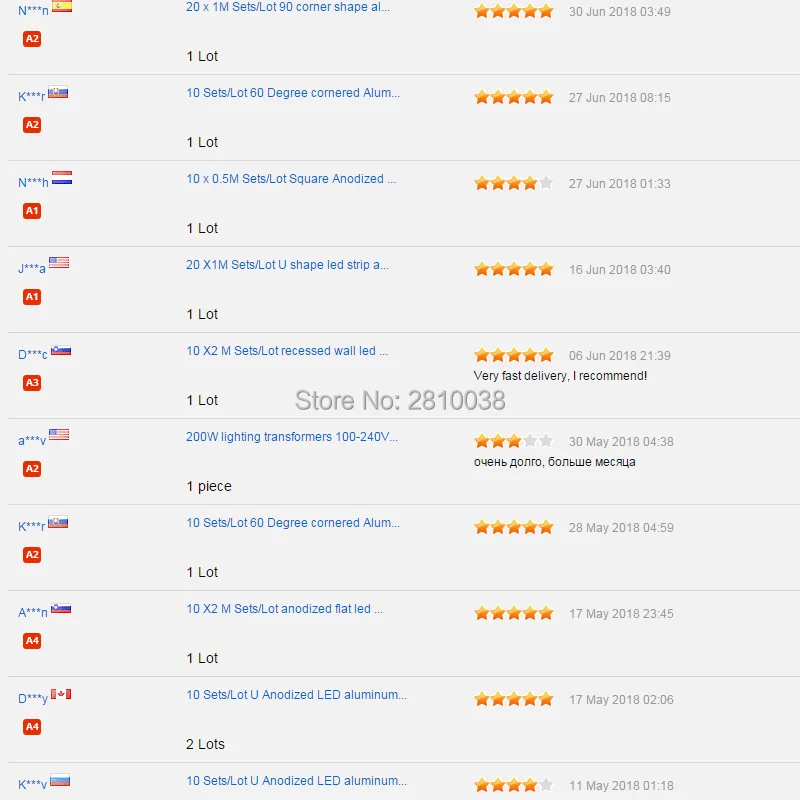The image size is (800, 800).
Task: Click the date '27 Jun 2018 08:15'
Action: pos(619,98)
